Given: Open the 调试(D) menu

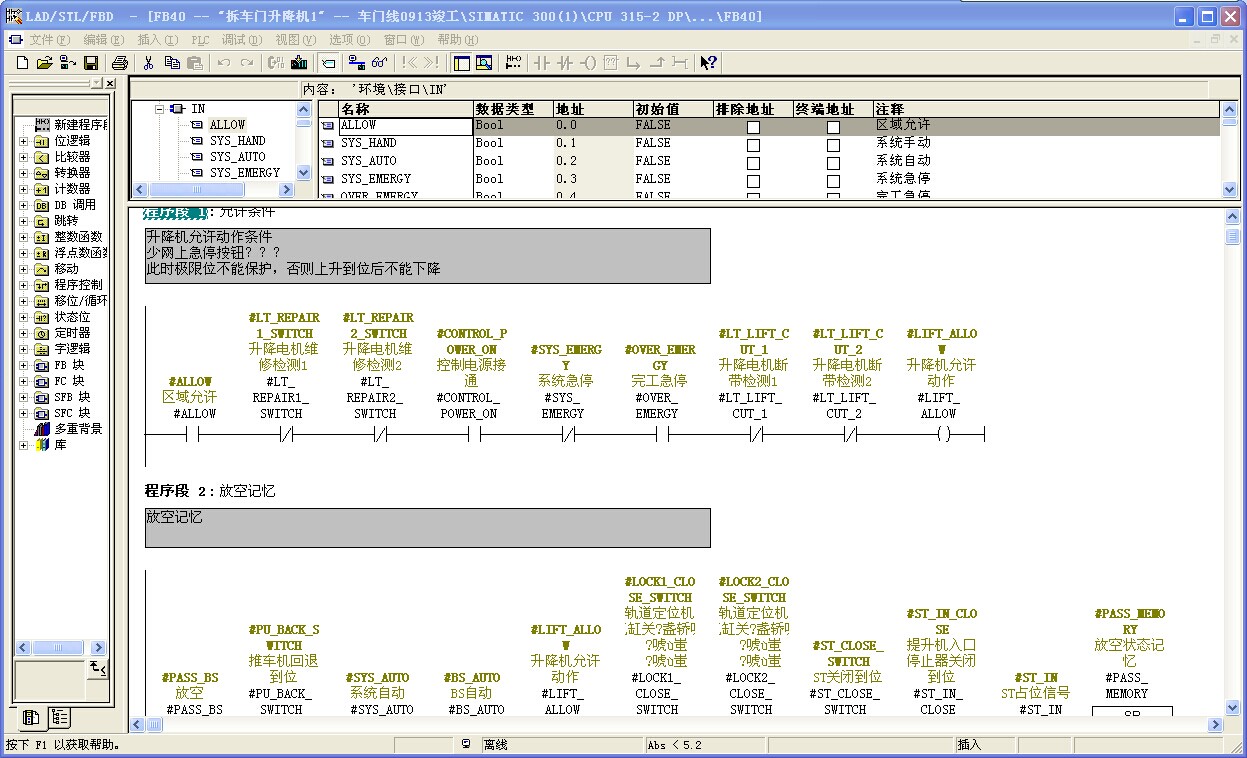Looking at the screenshot, I should (x=242, y=39).
